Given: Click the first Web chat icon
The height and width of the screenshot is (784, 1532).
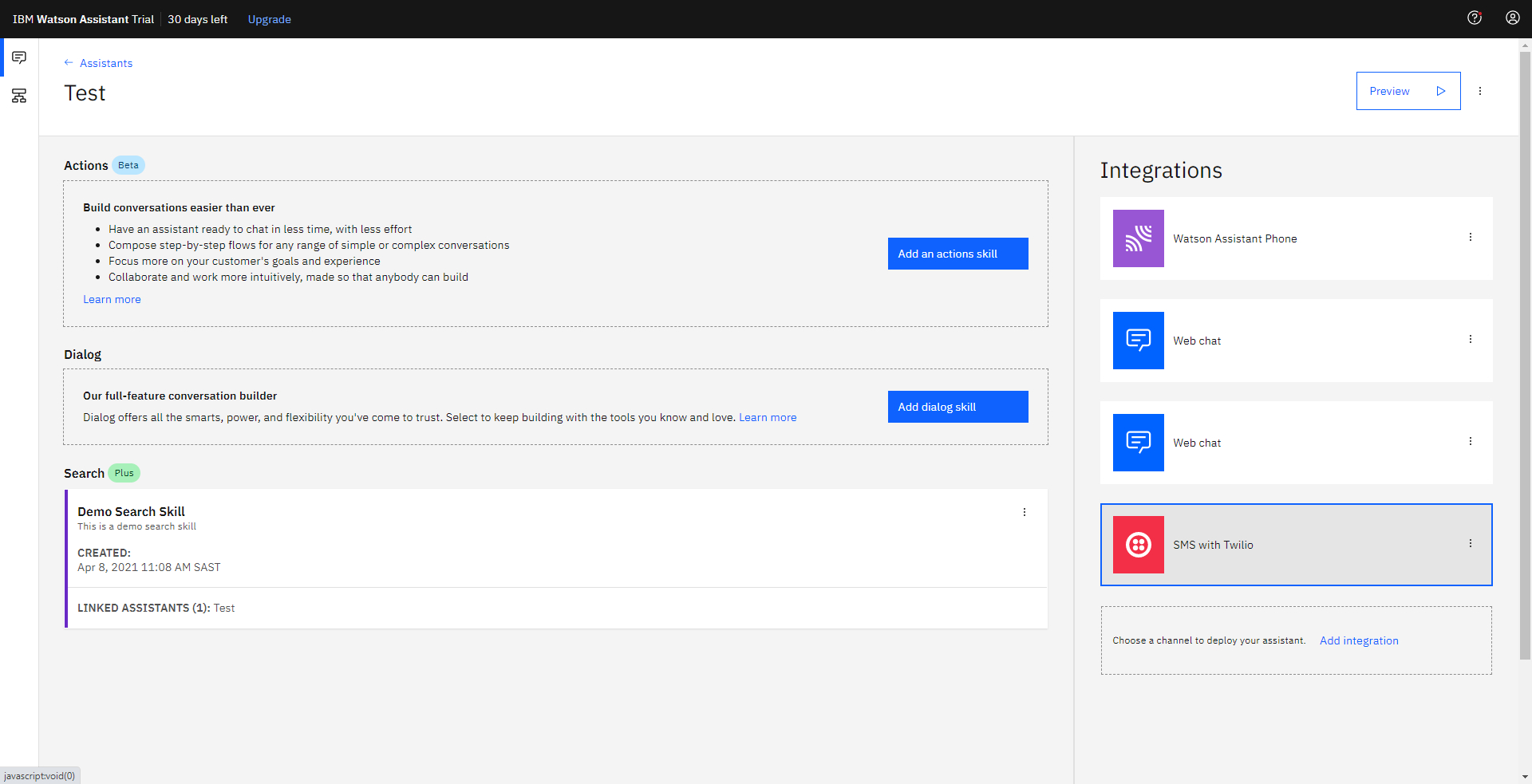Looking at the screenshot, I should pyautogui.click(x=1139, y=341).
